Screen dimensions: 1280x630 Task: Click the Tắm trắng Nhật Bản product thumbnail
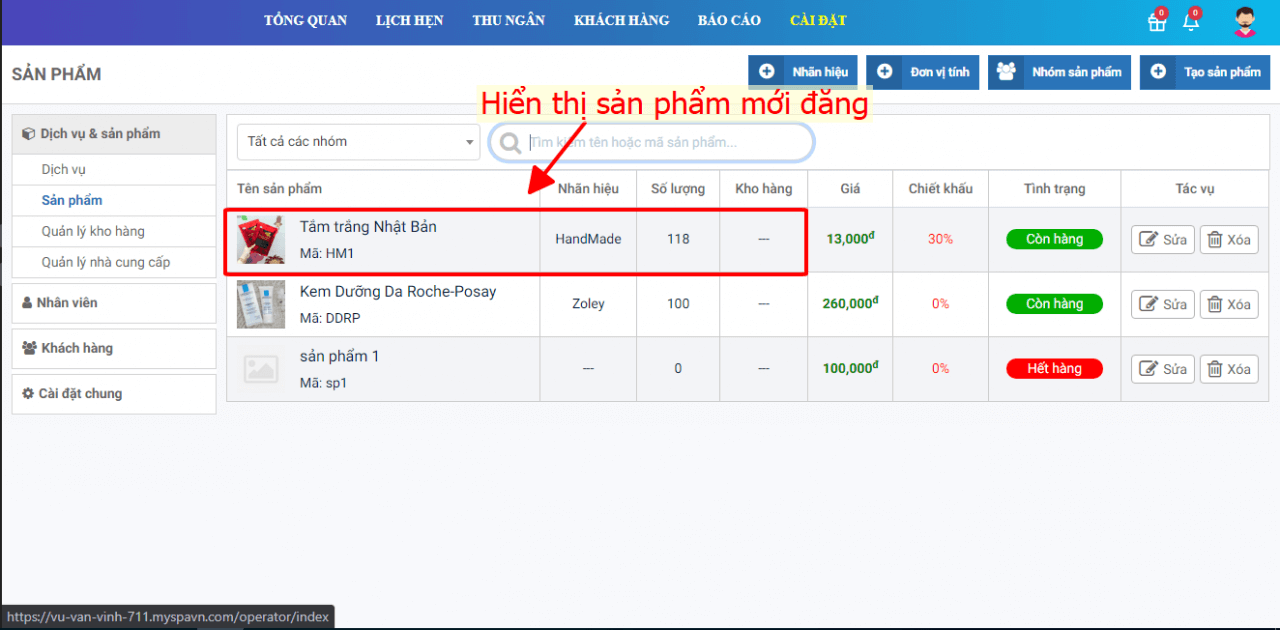click(x=260, y=240)
